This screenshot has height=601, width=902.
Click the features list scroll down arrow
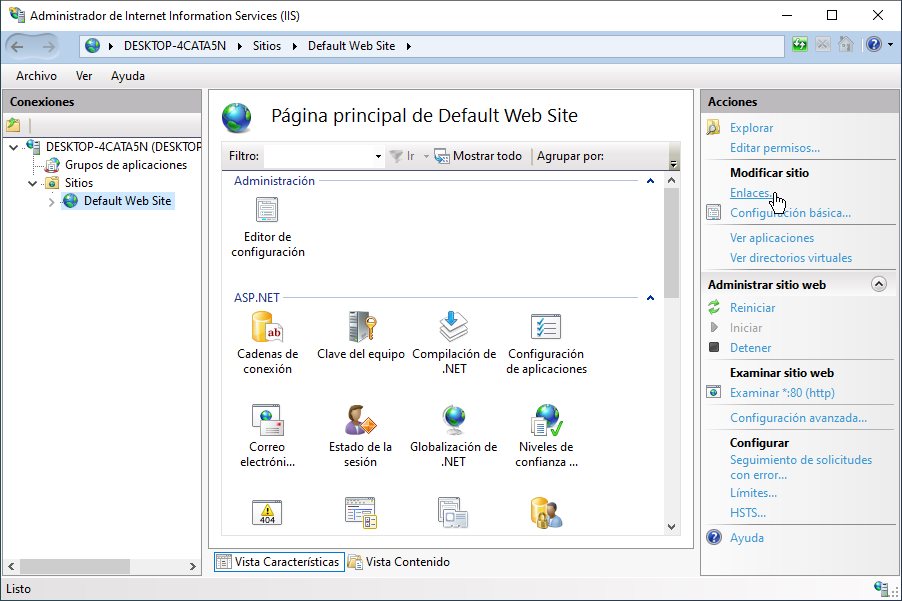671,527
